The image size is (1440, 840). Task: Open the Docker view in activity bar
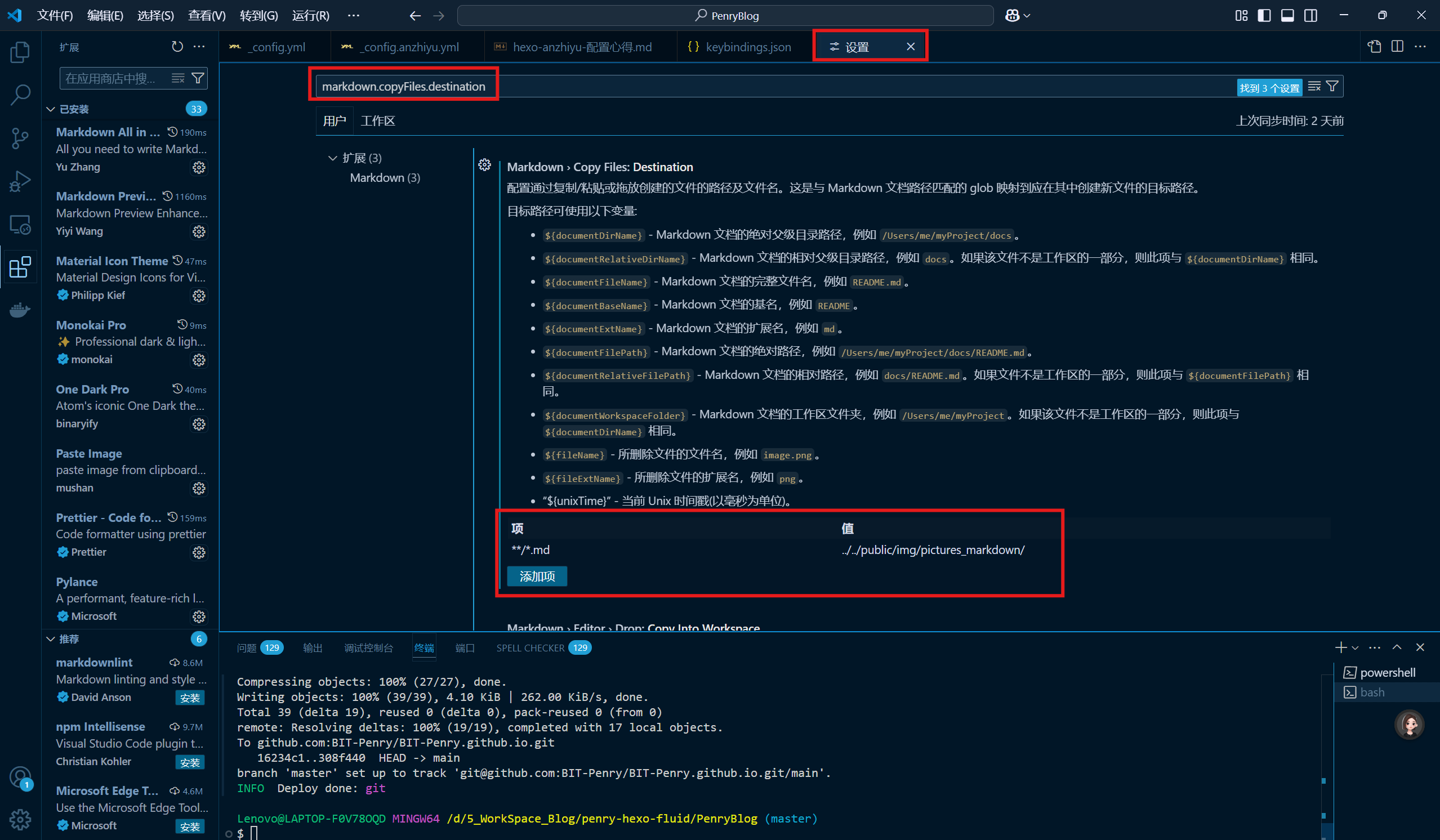click(20, 310)
